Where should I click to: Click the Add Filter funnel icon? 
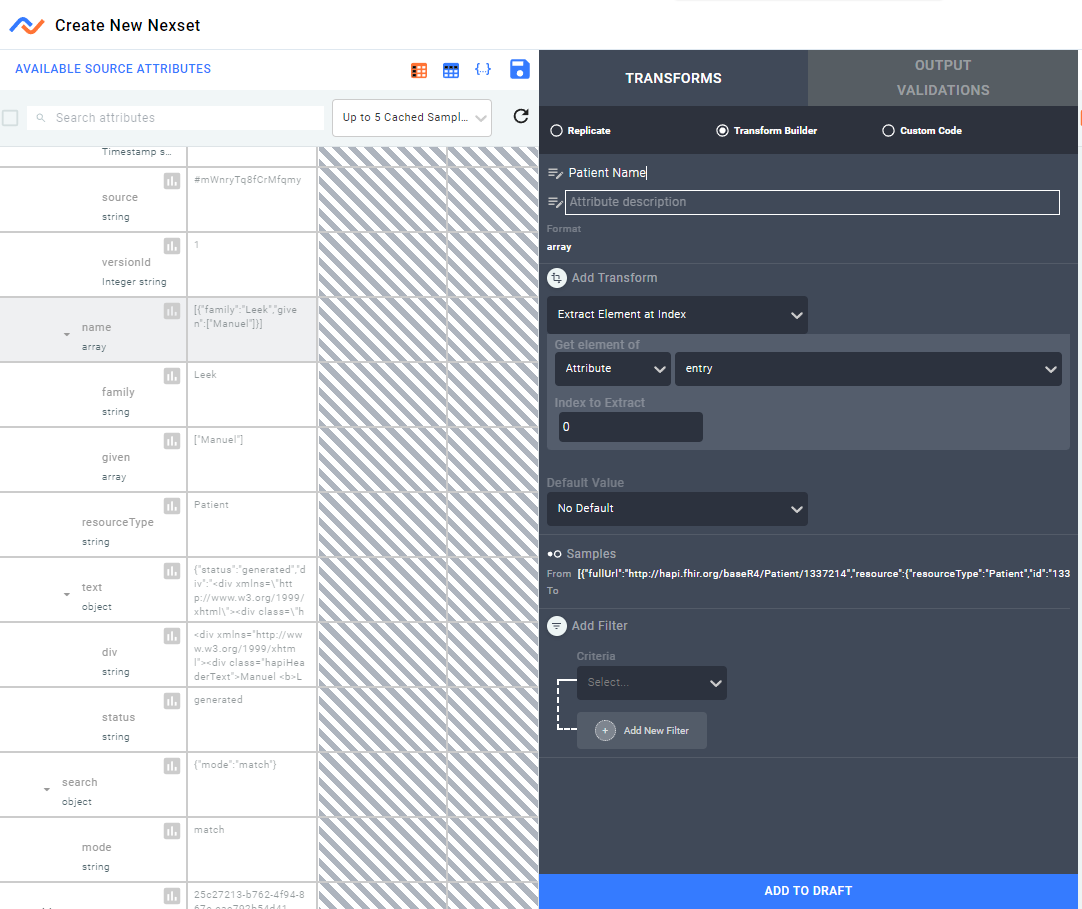click(557, 626)
